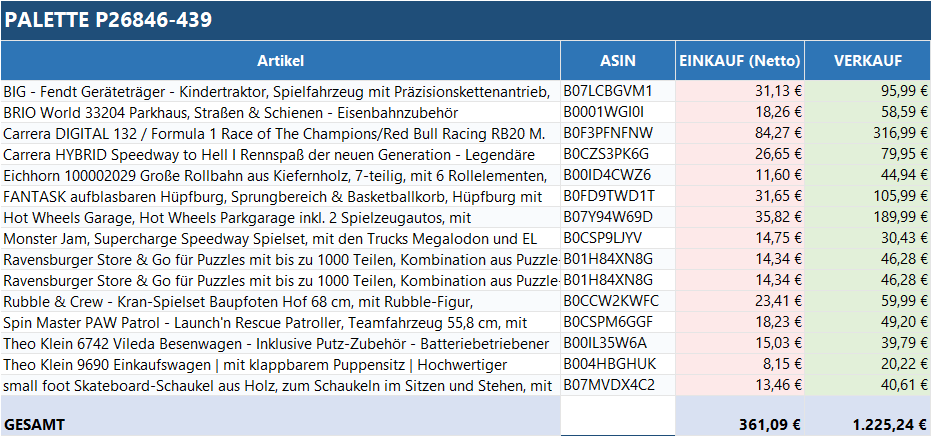This screenshot has height=436, width=931.
Task: Click the 316,99 € sale price cell
Action: click(x=867, y=133)
